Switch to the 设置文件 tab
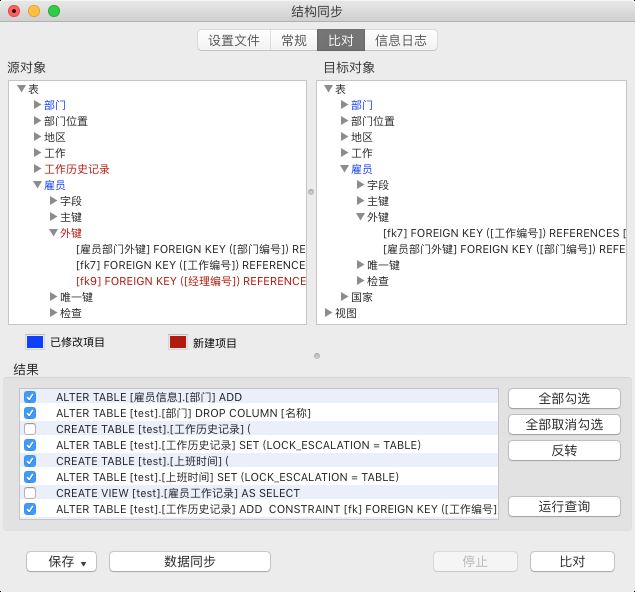Image resolution: width=635 pixels, height=592 pixels. tap(234, 40)
